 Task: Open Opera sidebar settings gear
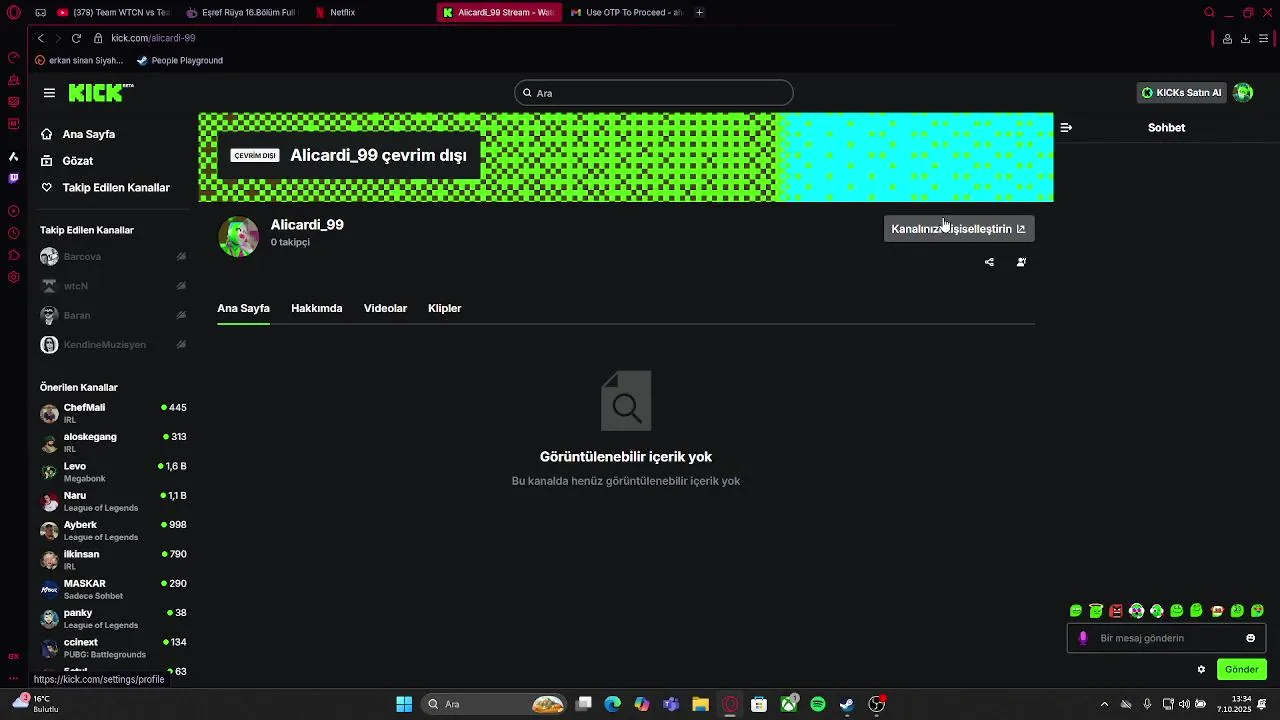tap(14, 277)
